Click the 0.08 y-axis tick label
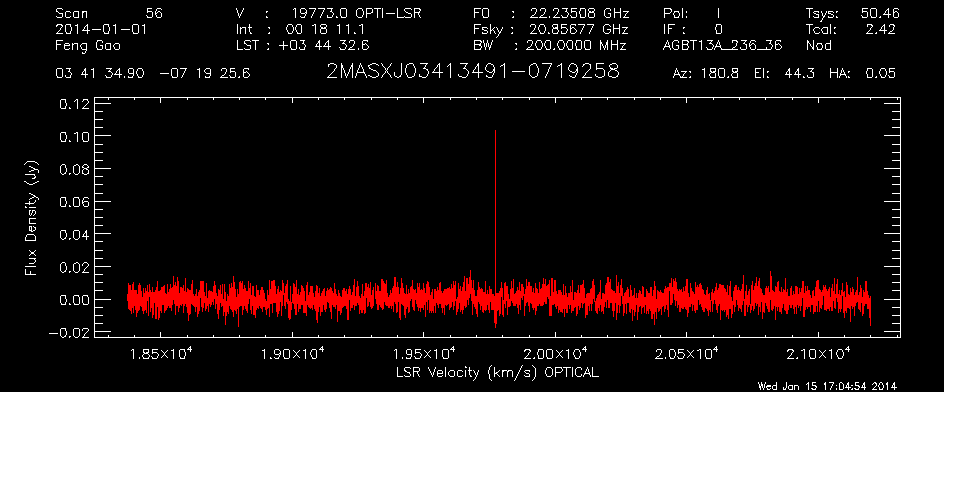Viewport: 962px width, 490px height. tap(74, 169)
